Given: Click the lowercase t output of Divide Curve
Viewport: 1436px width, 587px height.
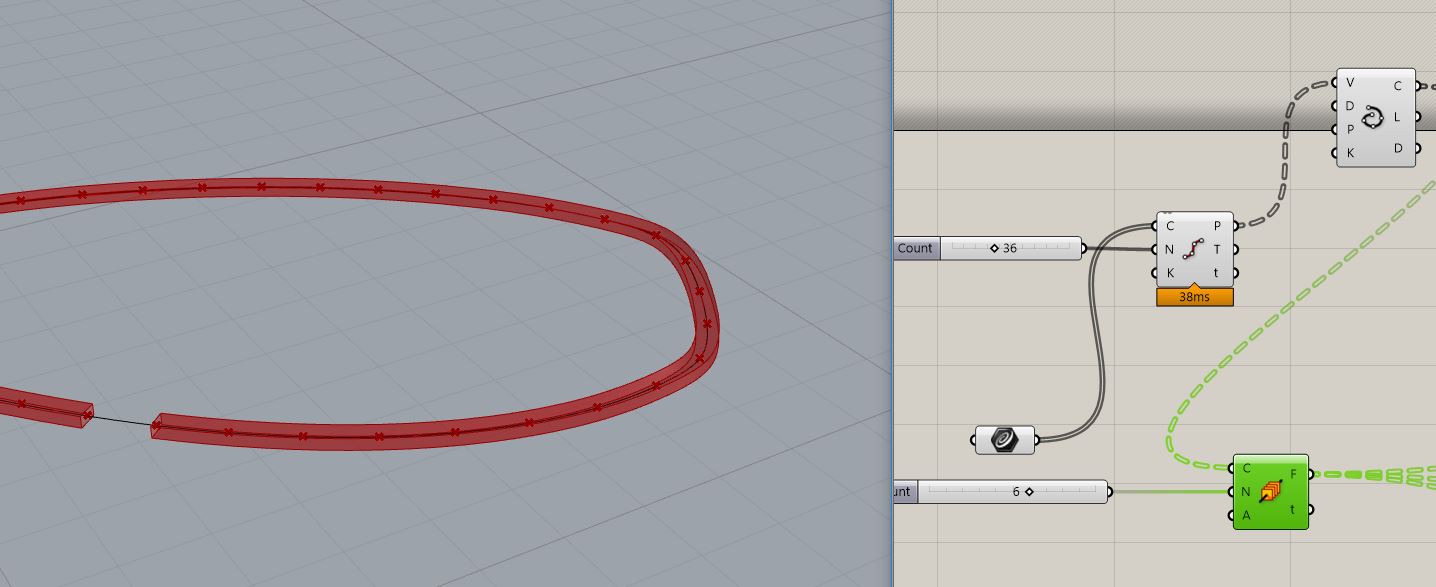Looking at the screenshot, I should point(1218,273).
